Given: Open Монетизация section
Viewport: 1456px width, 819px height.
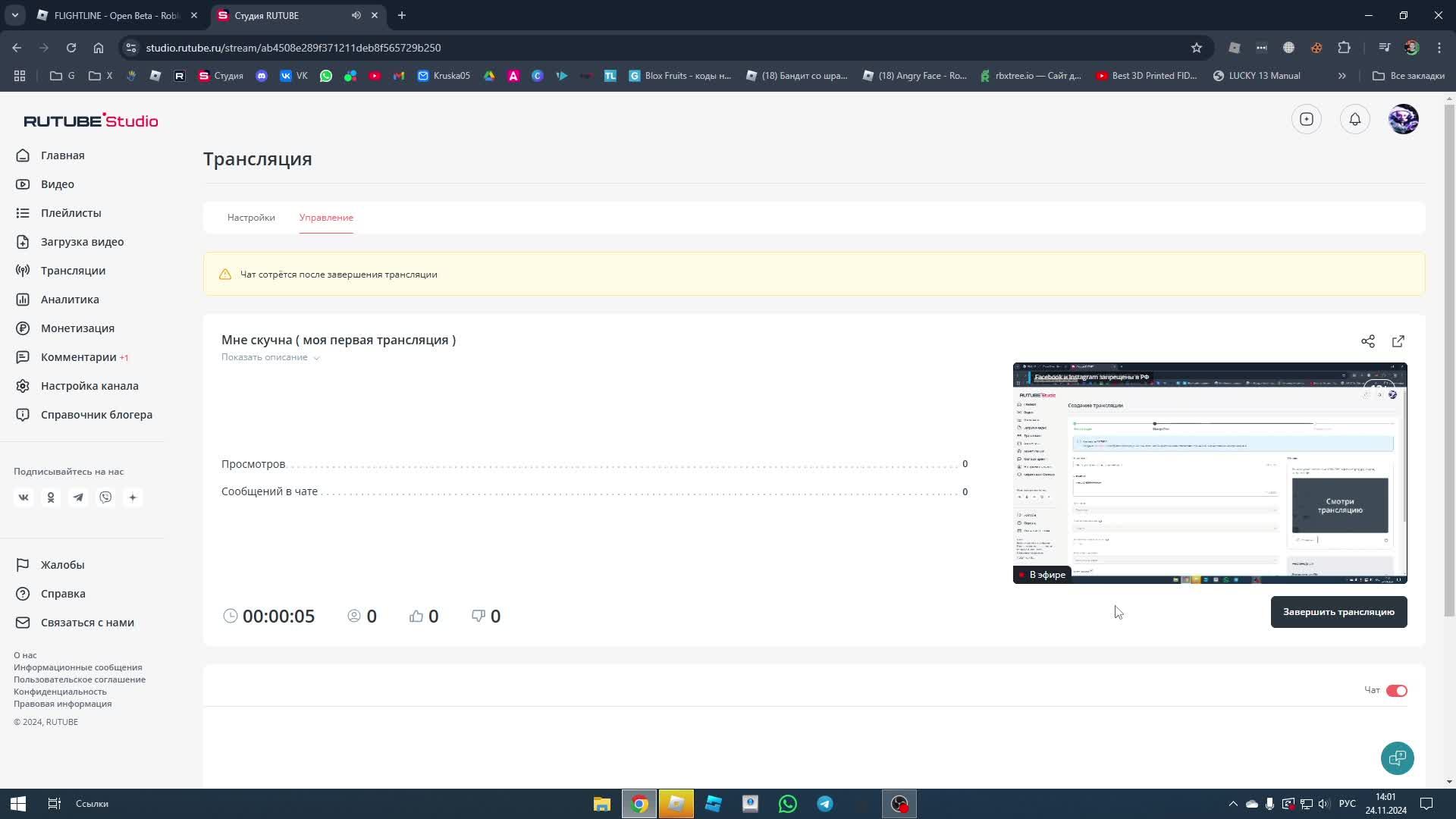Looking at the screenshot, I should (x=66, y=328).
